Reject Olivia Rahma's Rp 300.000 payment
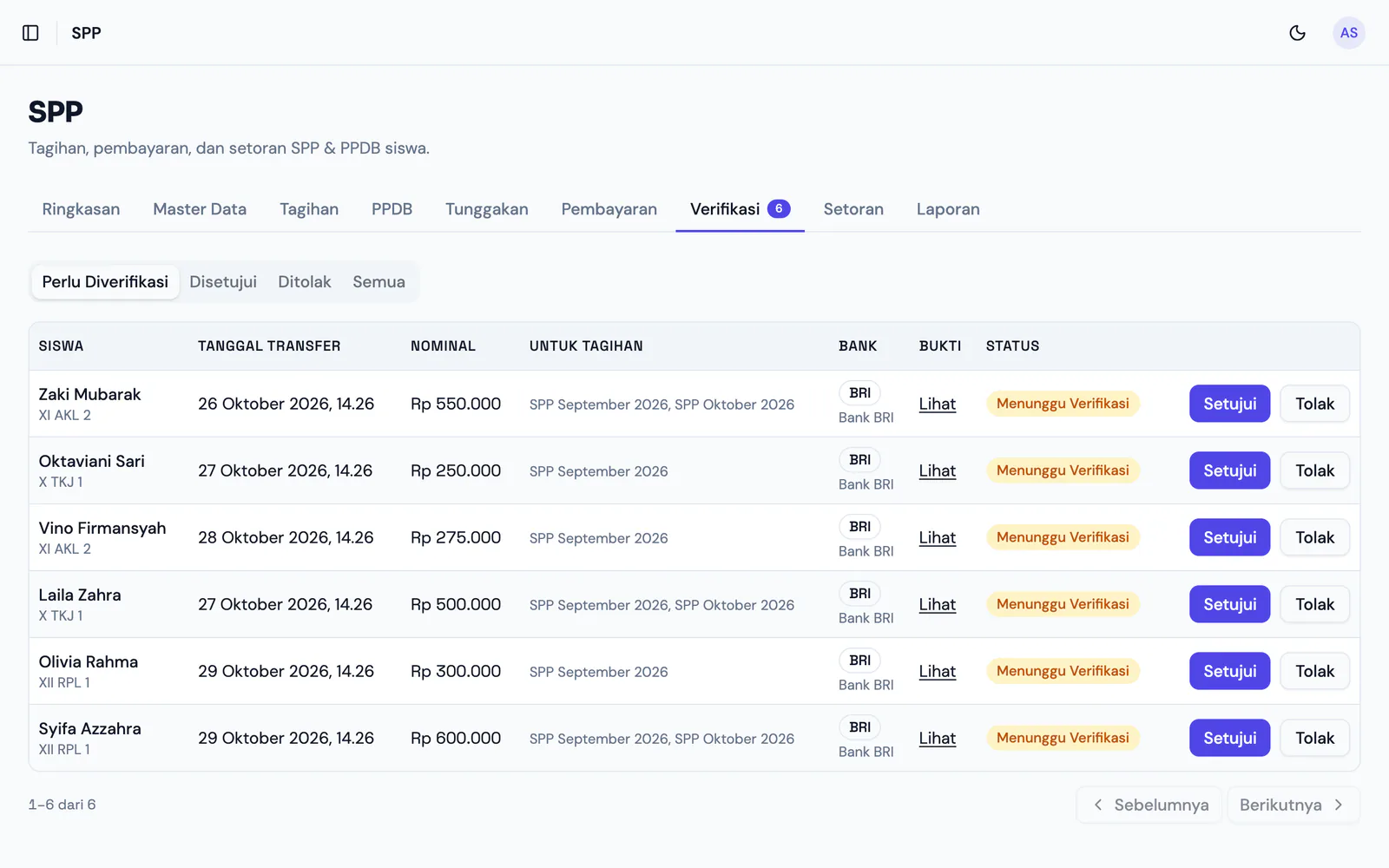This screenshot has width=1389, height=868. click(1314, 671)
